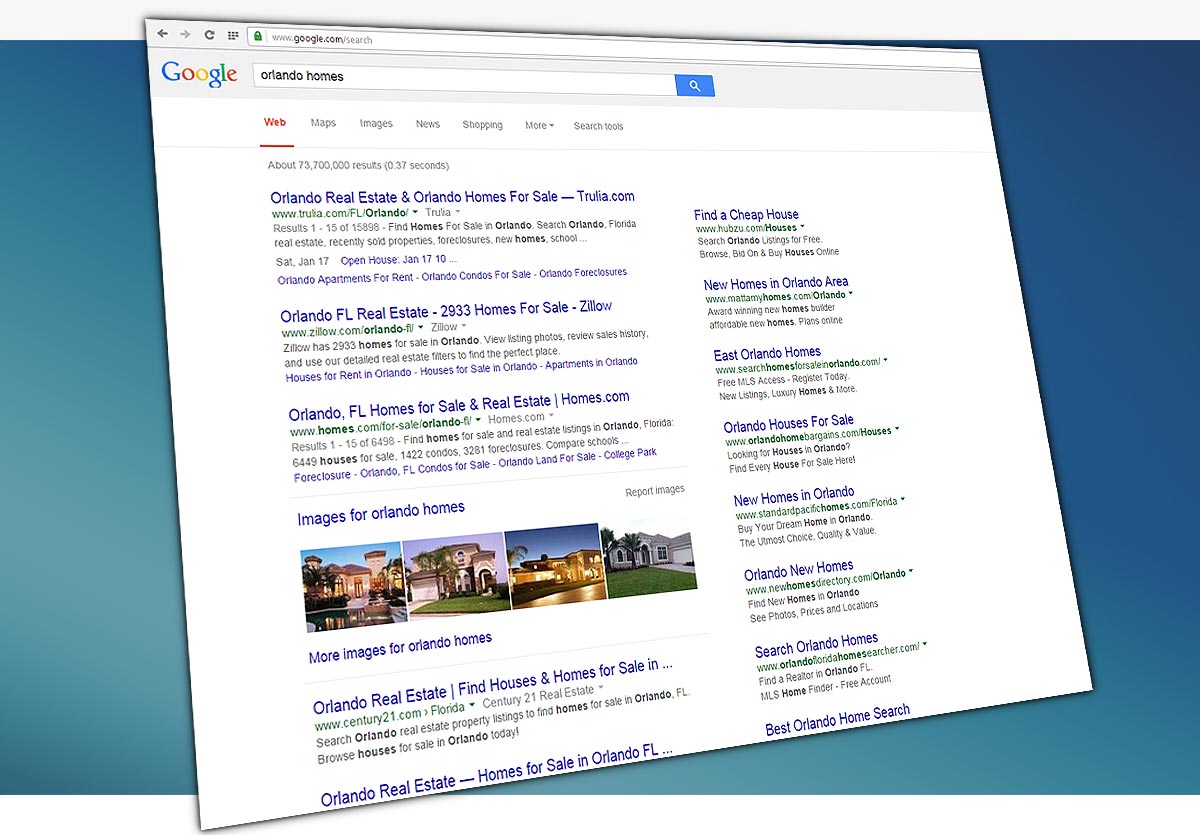
Task: Open the 'New Homes in Orlando' Standard Pacific ad
Action: 794,496
